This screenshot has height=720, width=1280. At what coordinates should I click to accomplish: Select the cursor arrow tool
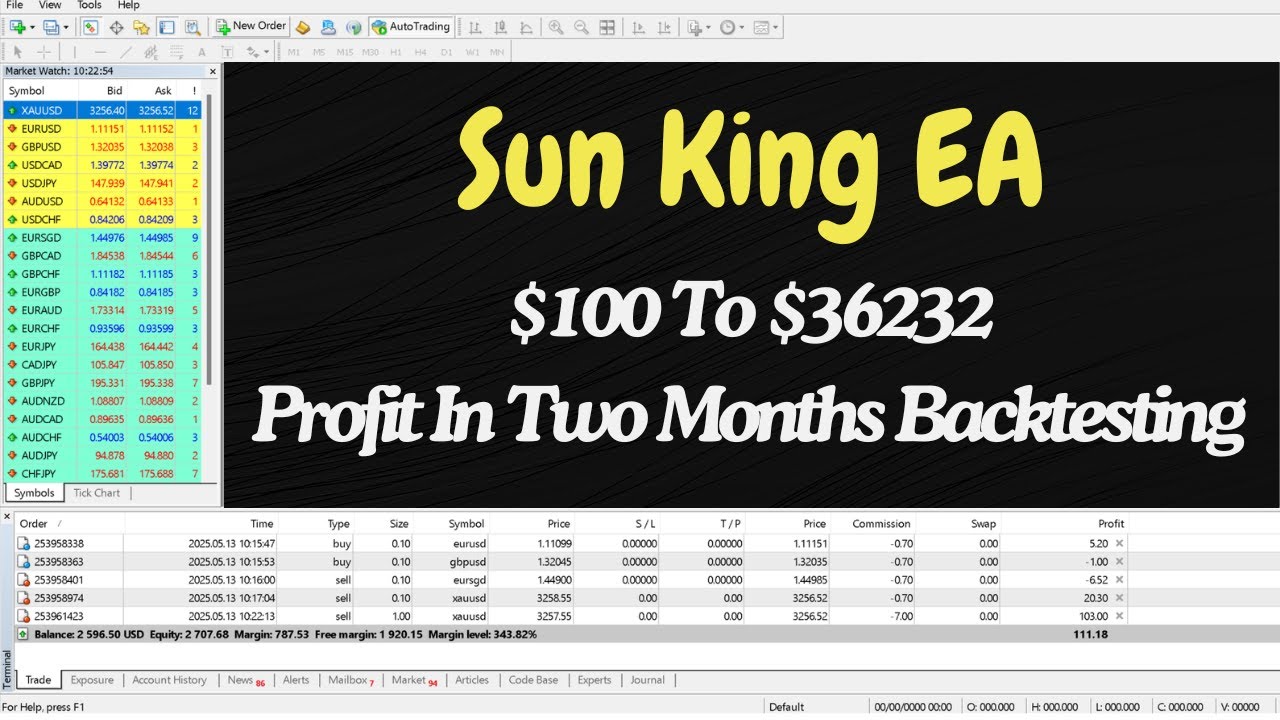tap(17, 51)
